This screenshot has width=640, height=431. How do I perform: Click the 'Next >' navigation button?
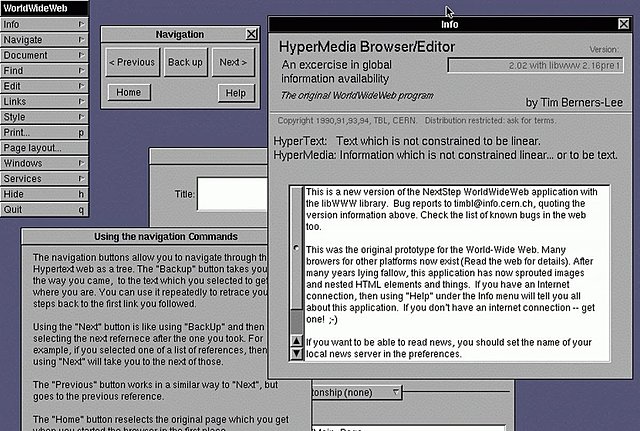pos(233,62)
